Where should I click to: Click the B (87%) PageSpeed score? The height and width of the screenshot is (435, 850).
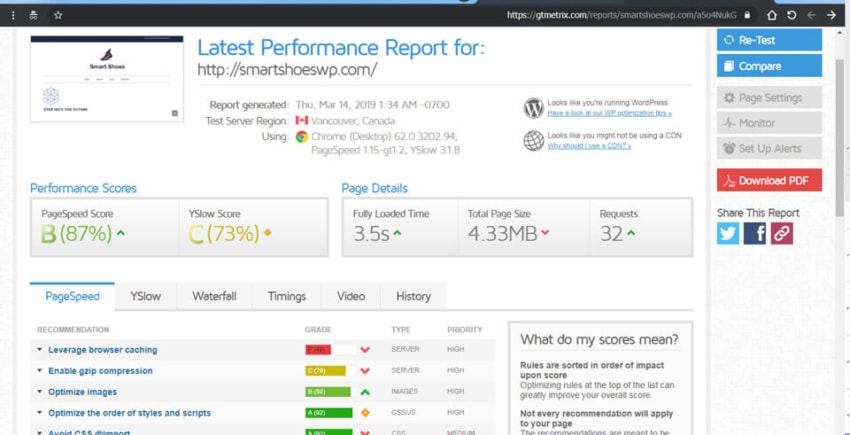76,234
